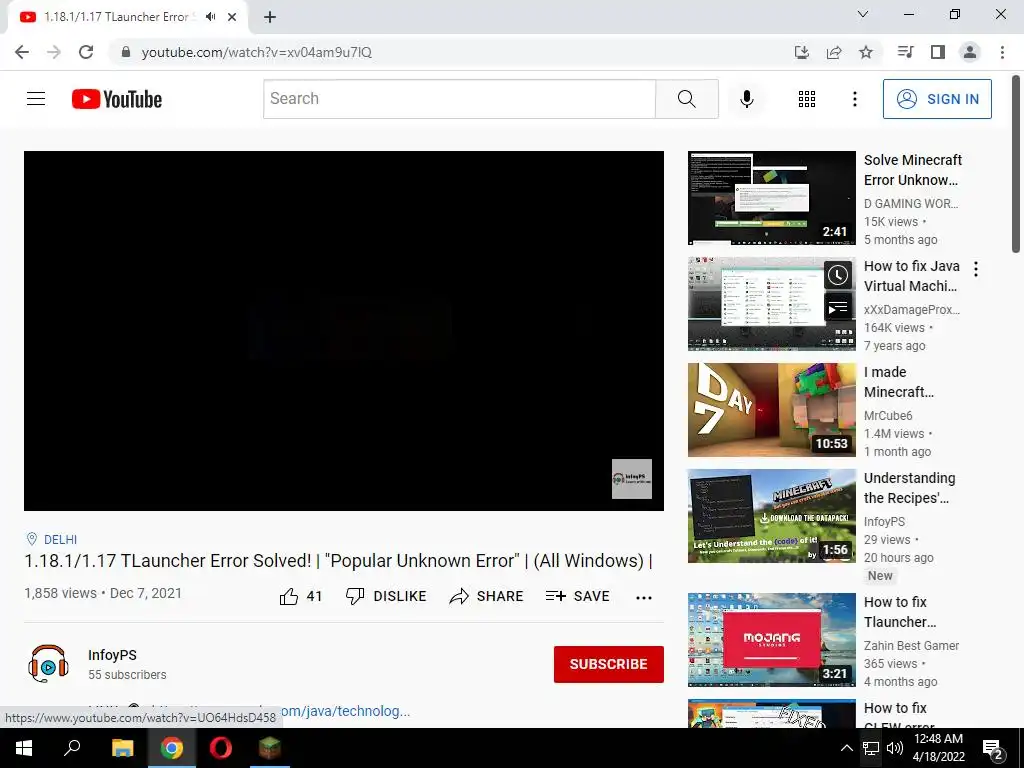1024x768 pixels.
Task: Go to YouTube home via logo
Action: [117, 99]
